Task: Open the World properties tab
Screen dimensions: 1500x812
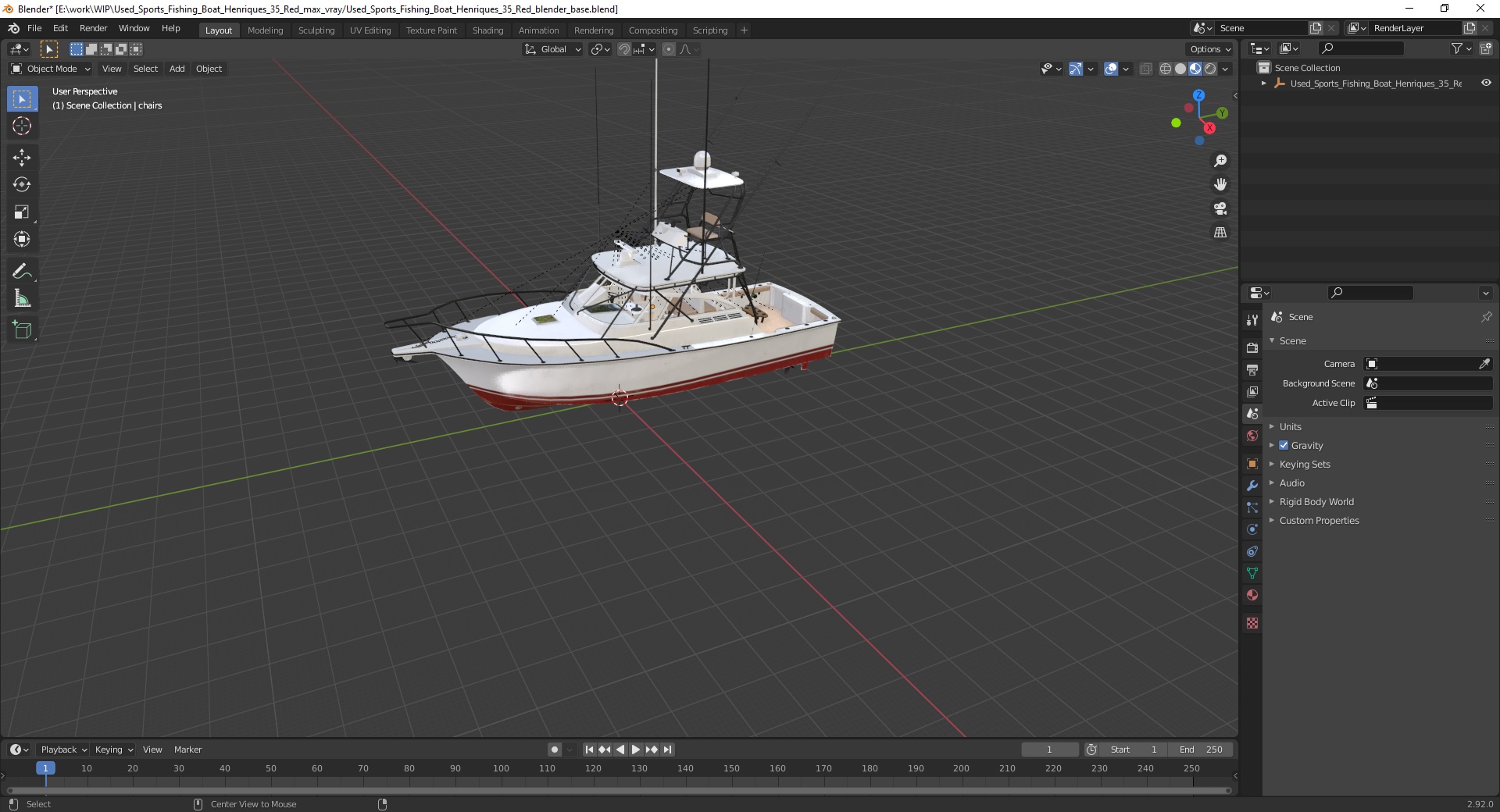Action: pyautogui.click(x=1252, y=436)
